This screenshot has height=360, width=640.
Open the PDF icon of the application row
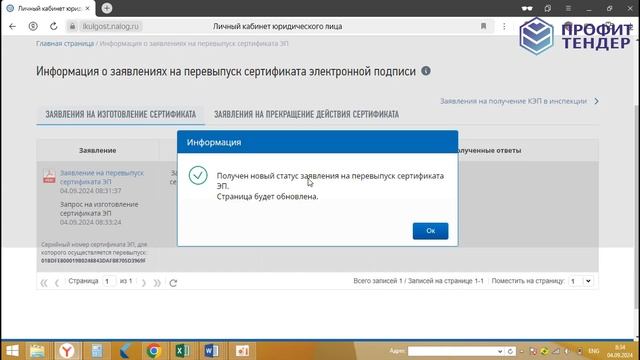click(x=49, y=176)
